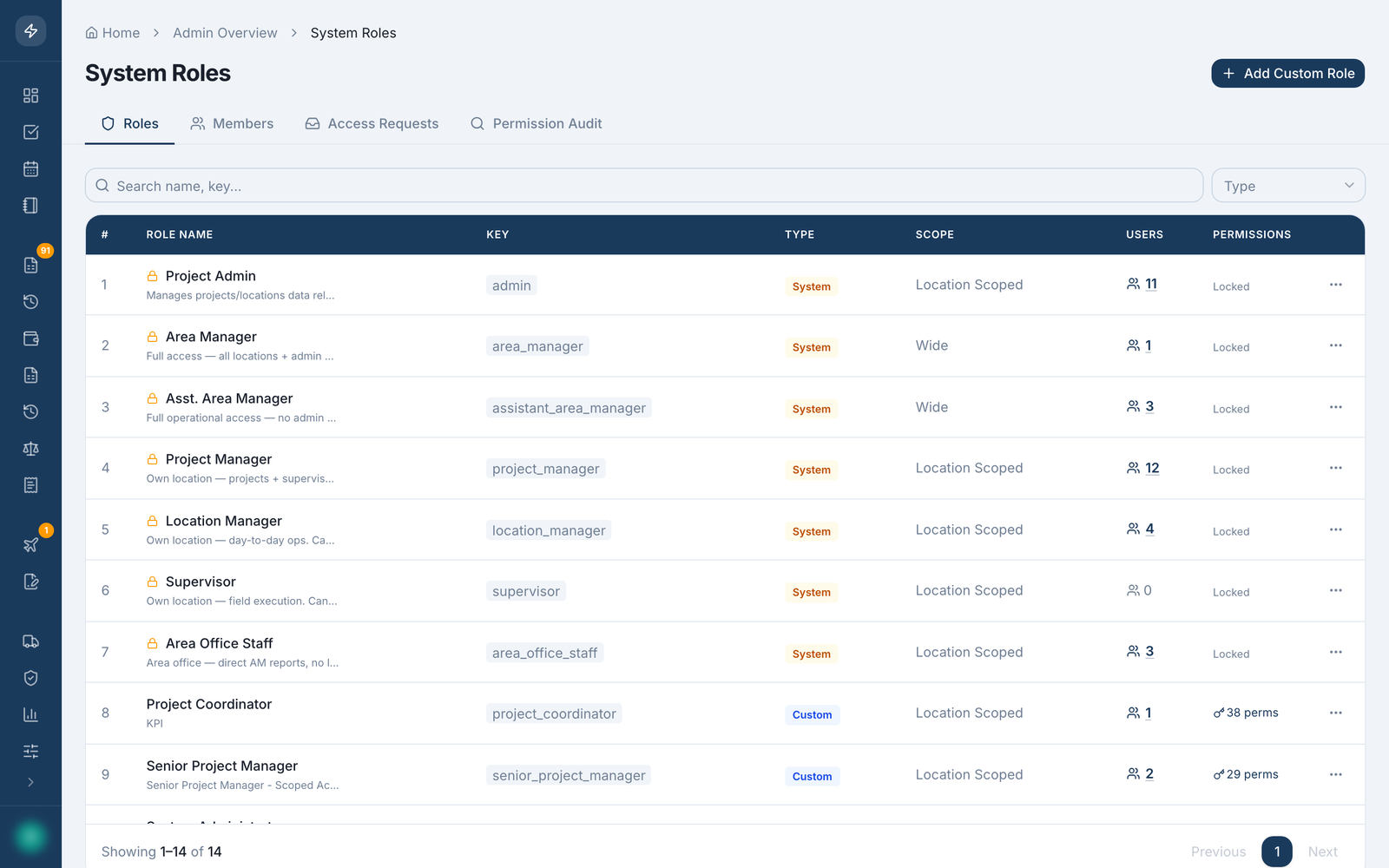
Task: Open the notebook icon in sidebar
Action: [30, 206]
